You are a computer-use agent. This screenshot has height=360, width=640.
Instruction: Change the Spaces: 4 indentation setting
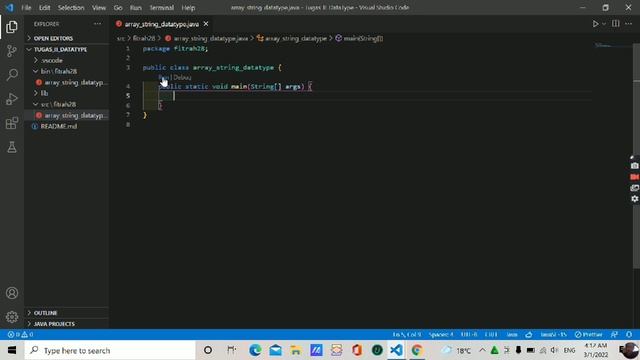coord(441,335)
